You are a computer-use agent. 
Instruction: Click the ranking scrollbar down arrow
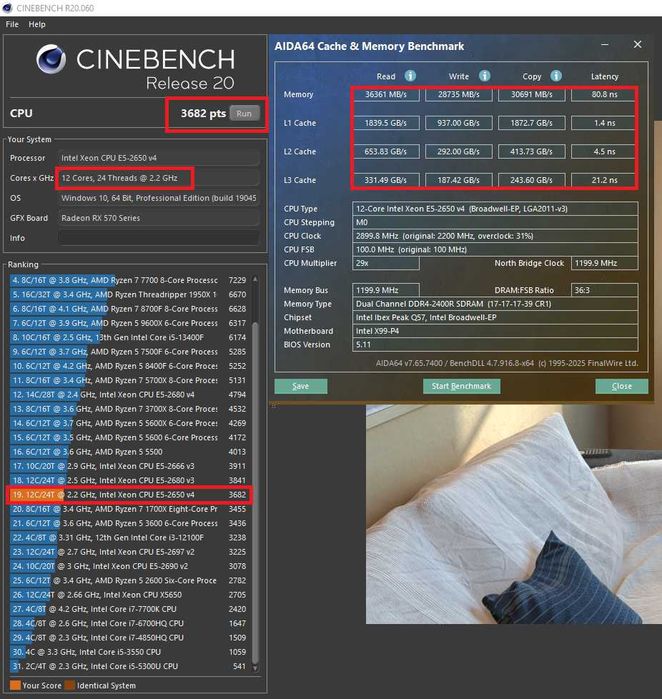(x=255, y=667)
